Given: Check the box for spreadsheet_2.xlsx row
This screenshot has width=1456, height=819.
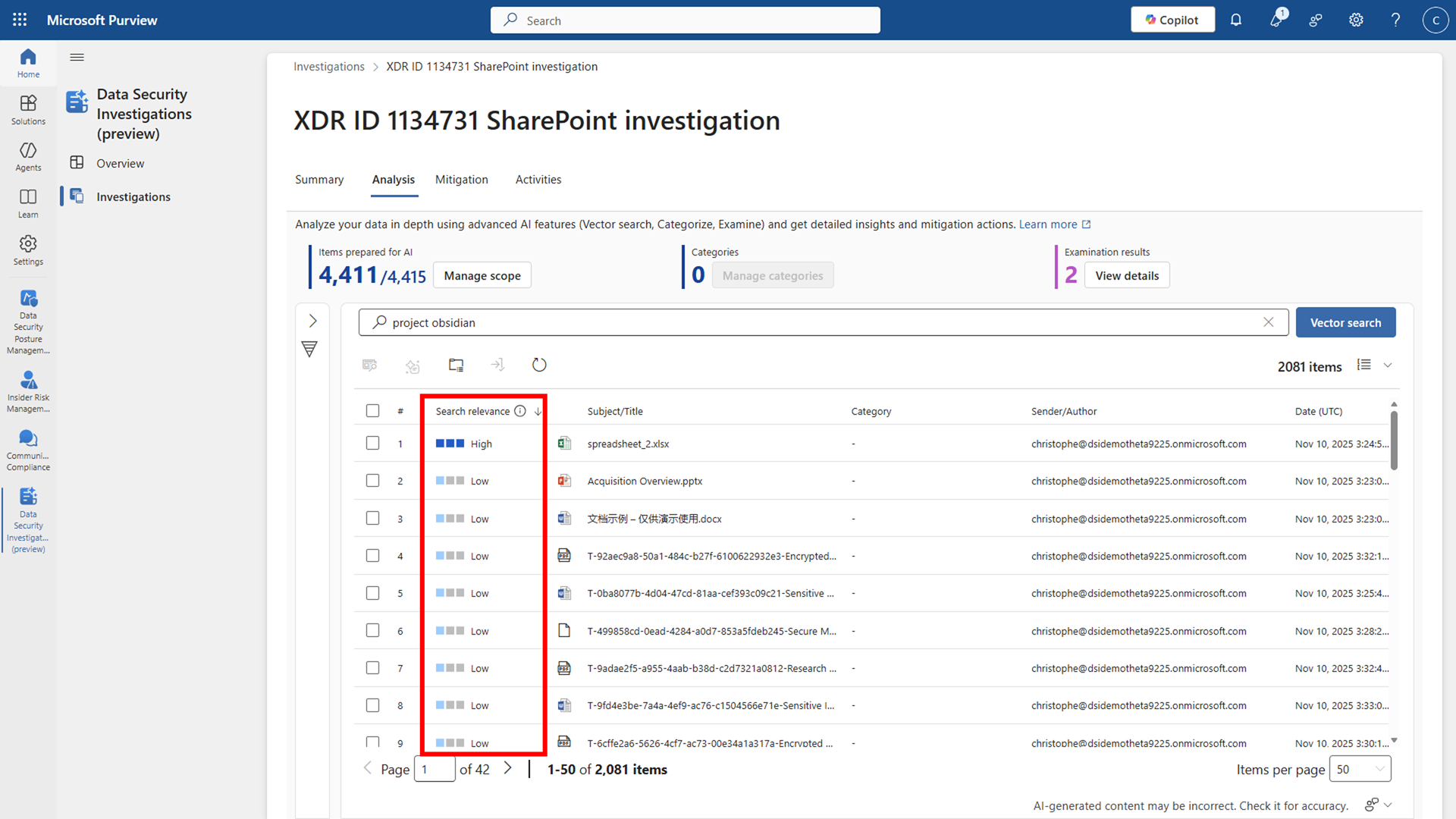Looking at the screenshot, I should 372,443.
